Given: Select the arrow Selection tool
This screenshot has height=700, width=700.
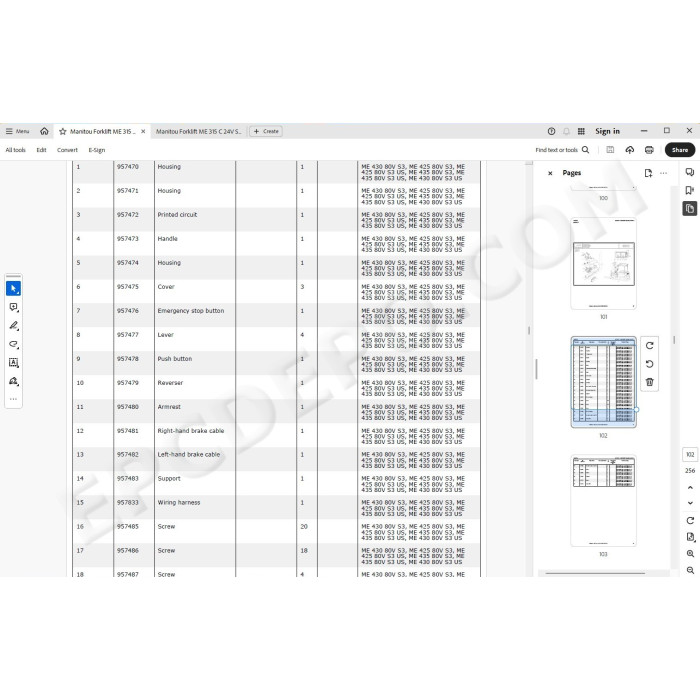Looking at the screenshot, I should tap(13, 288).
